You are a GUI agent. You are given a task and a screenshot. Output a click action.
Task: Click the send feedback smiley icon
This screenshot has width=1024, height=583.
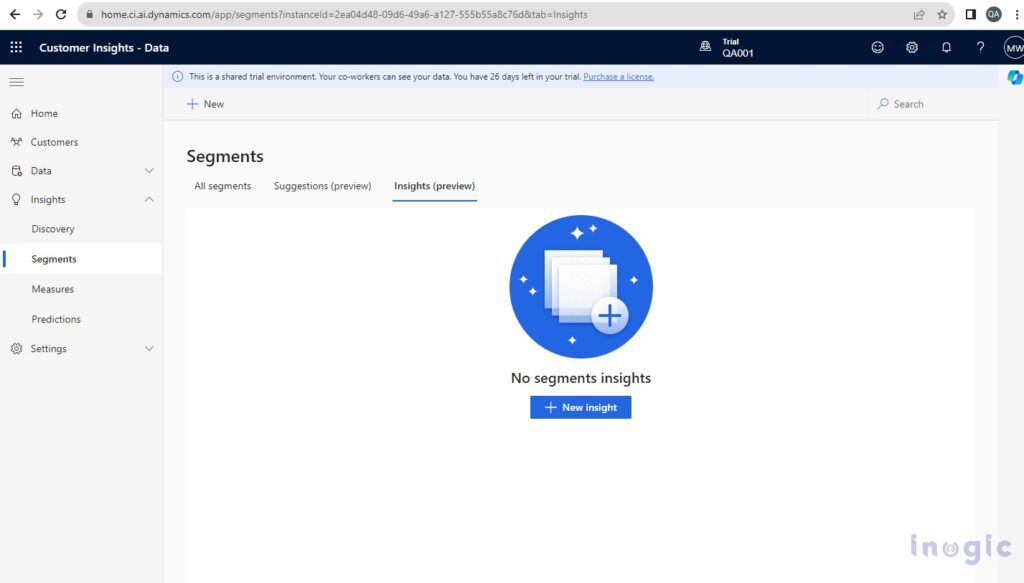point(877,47)
